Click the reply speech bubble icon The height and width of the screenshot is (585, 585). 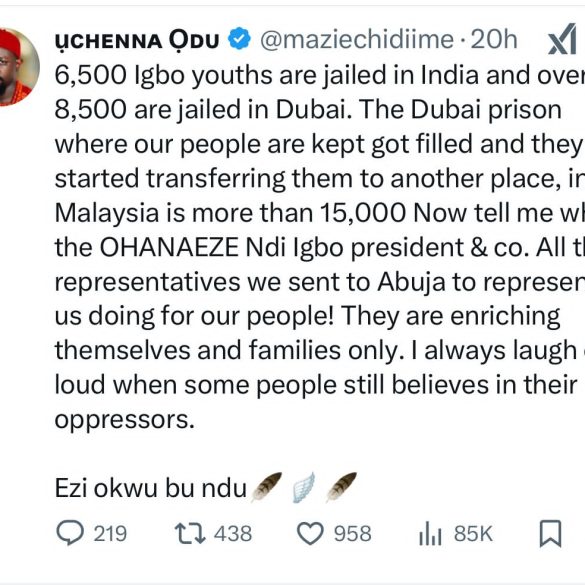click(x=70, y=533)
